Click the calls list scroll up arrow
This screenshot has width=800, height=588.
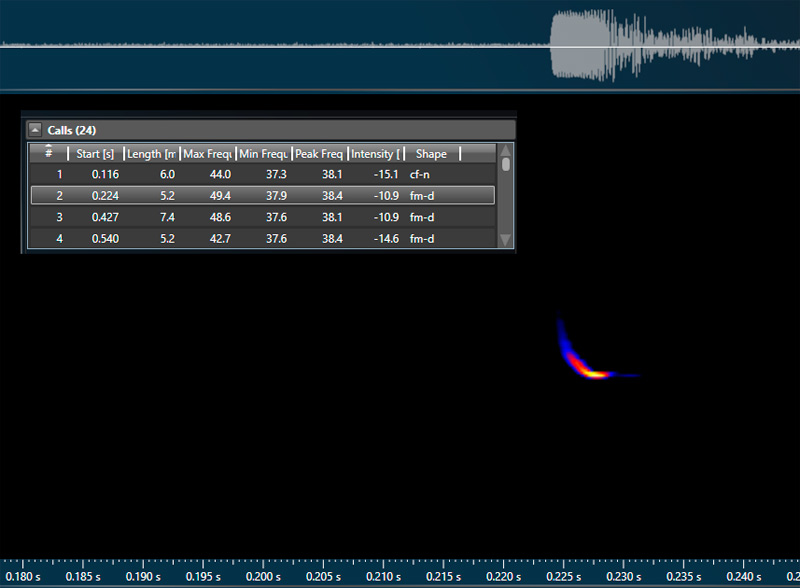pyautogui.click(x=506, y=151)
